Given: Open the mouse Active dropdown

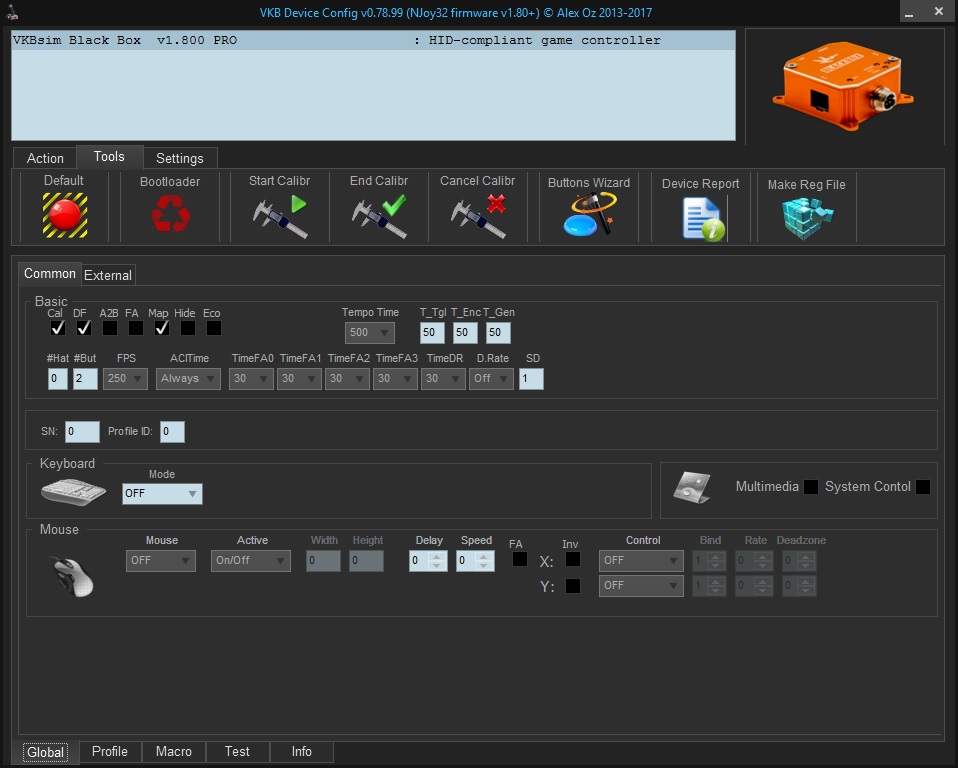Looking at the screenshot, I should [250, 561].
